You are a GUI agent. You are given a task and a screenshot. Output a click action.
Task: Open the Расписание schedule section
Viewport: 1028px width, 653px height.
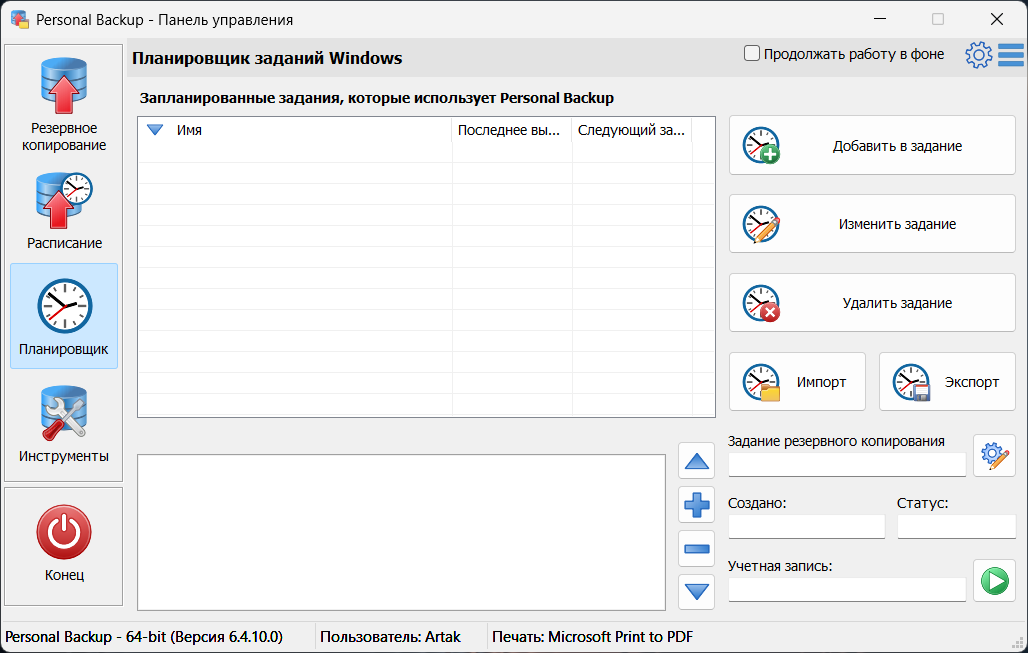pos(64,210)
